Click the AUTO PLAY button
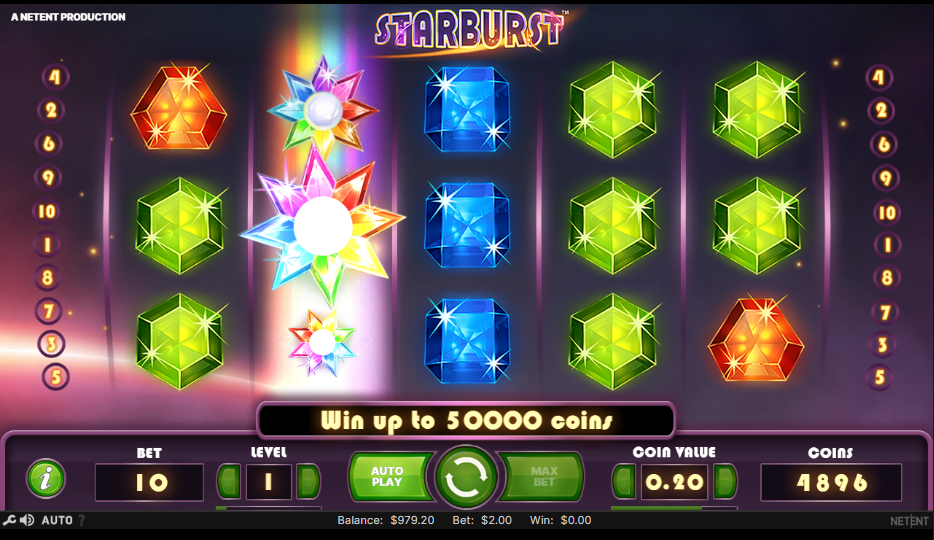 (390, 476)
